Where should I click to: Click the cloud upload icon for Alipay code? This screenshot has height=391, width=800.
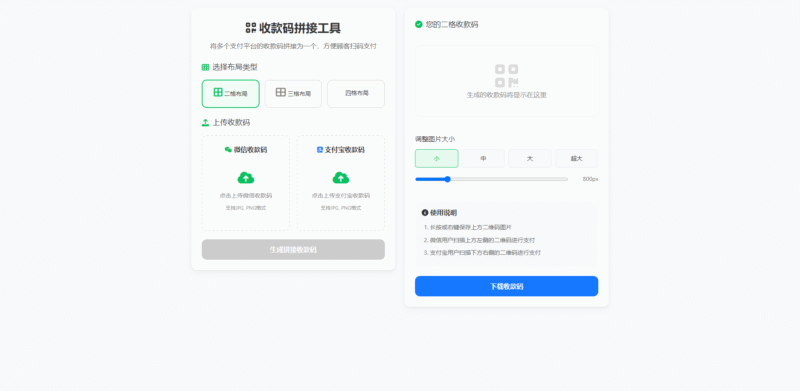point(341,178)
